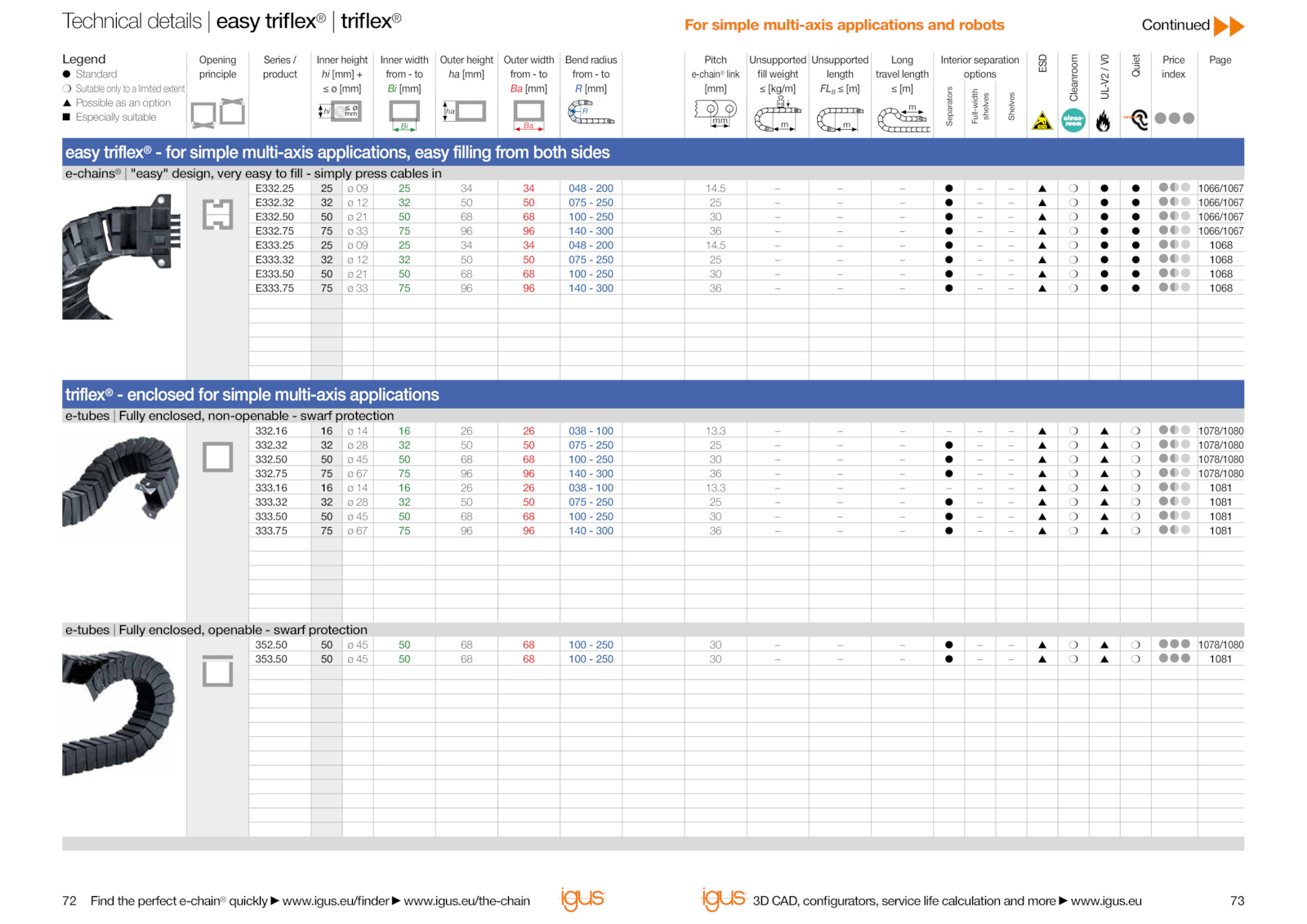Click series E333.50 in the table

tap(274, 275)
